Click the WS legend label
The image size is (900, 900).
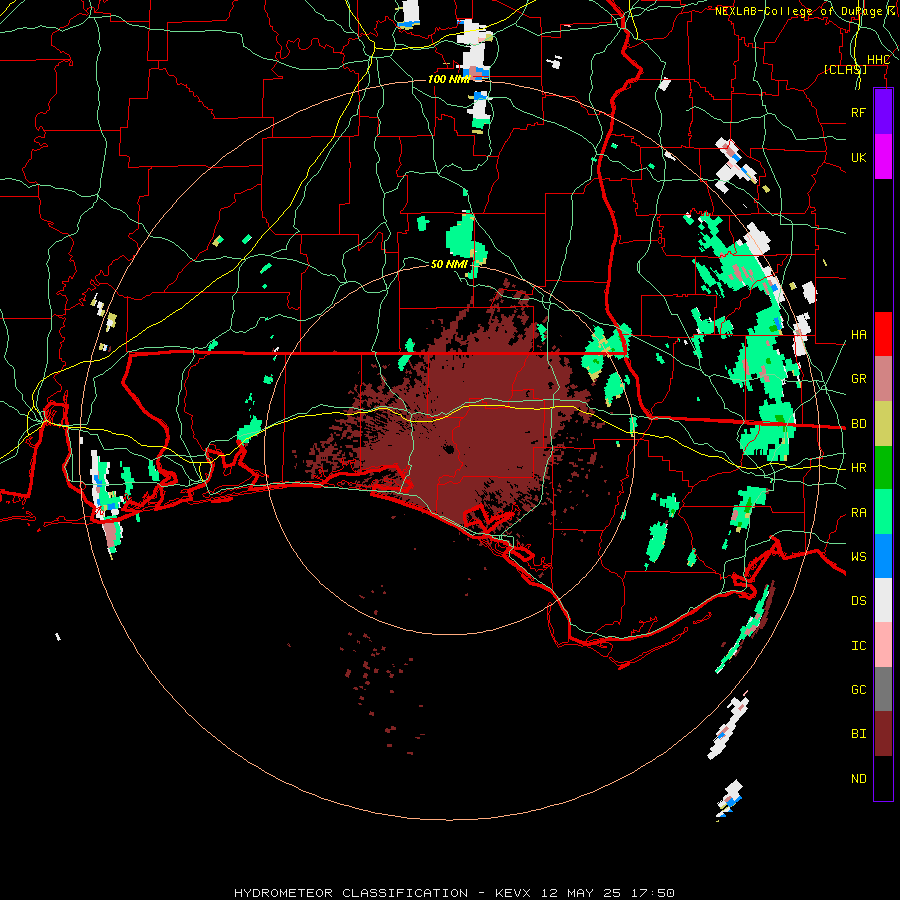(858, 557)
